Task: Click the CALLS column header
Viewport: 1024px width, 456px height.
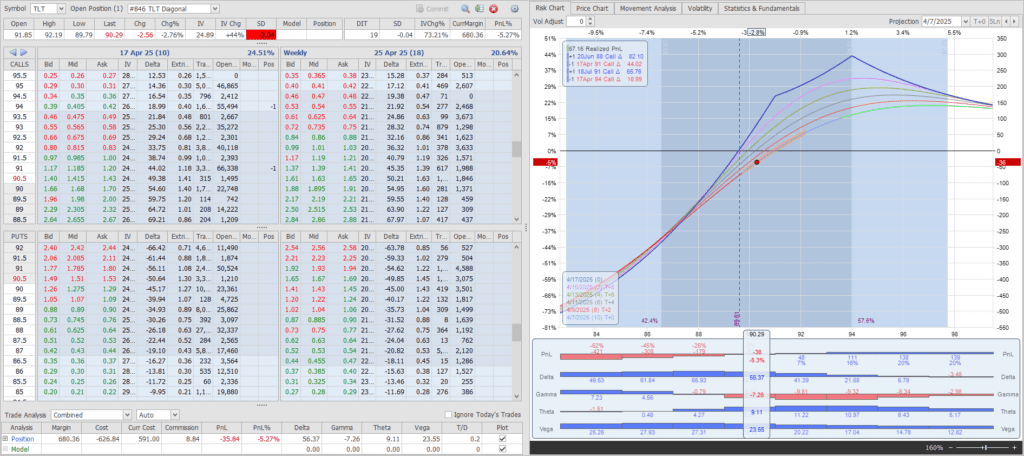Action: [x=19, y=65]
